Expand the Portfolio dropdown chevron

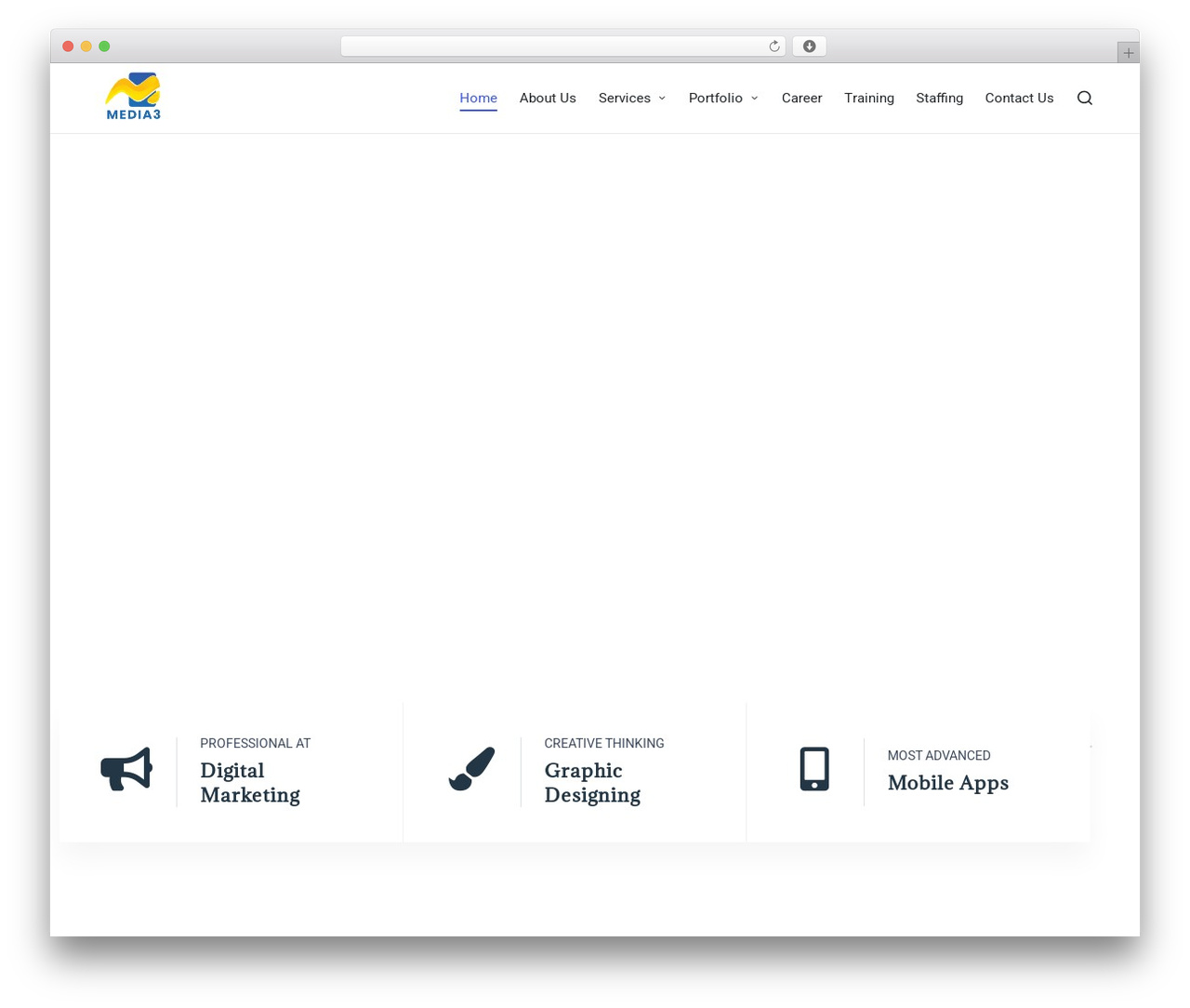[754, 99]
